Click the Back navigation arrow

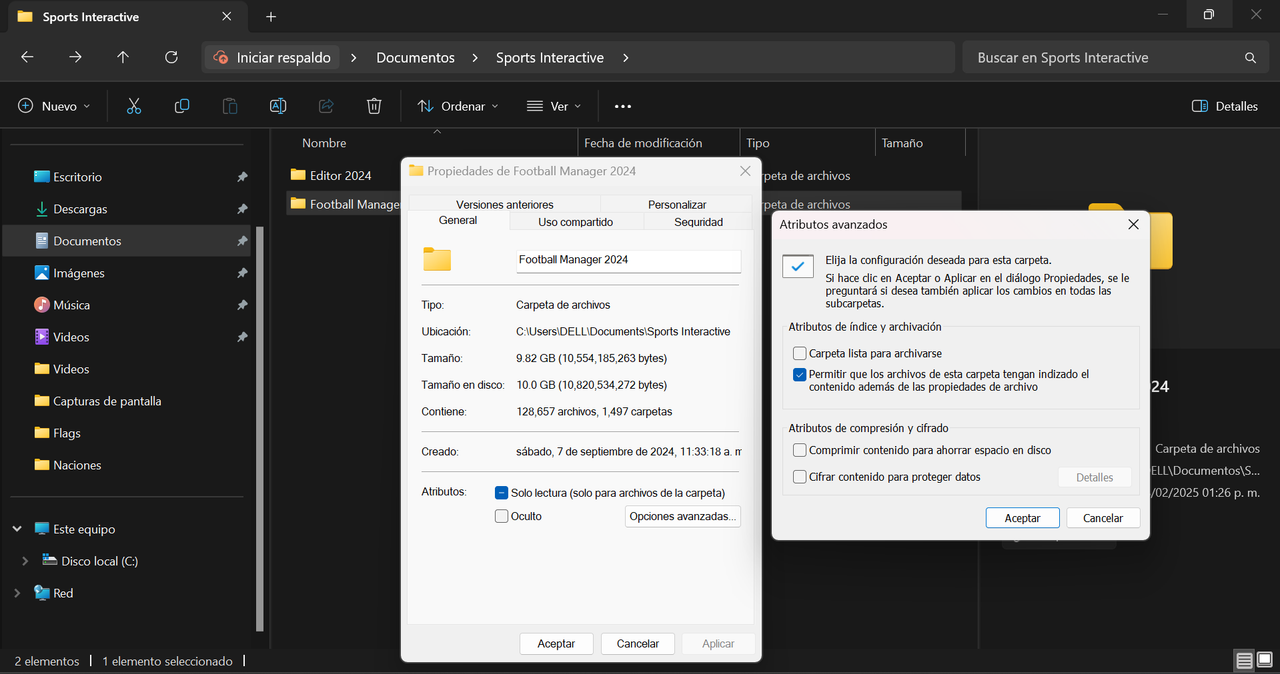click(x=27, y=58)
